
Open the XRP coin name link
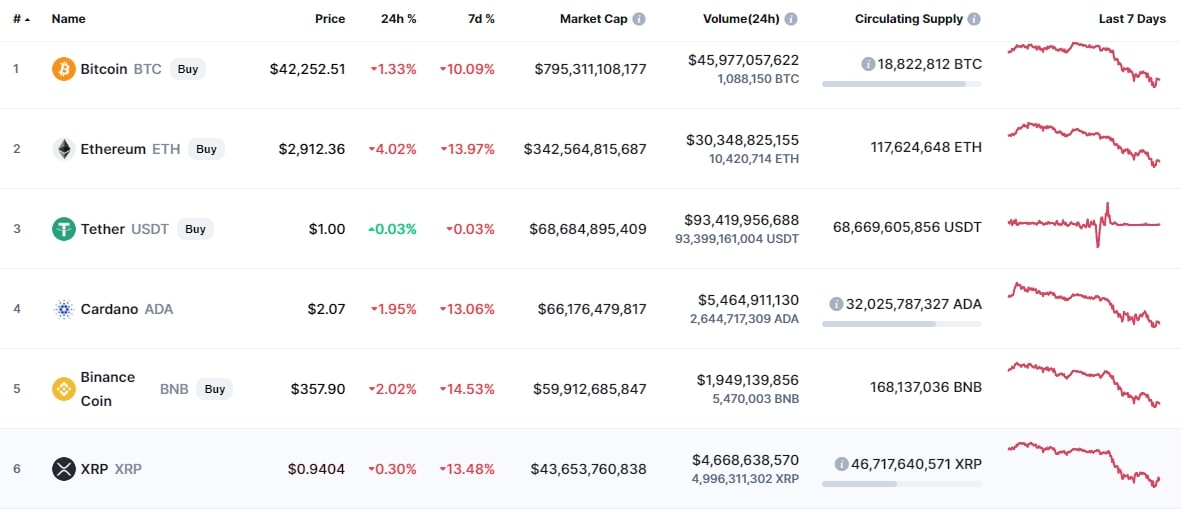point(96,469)
